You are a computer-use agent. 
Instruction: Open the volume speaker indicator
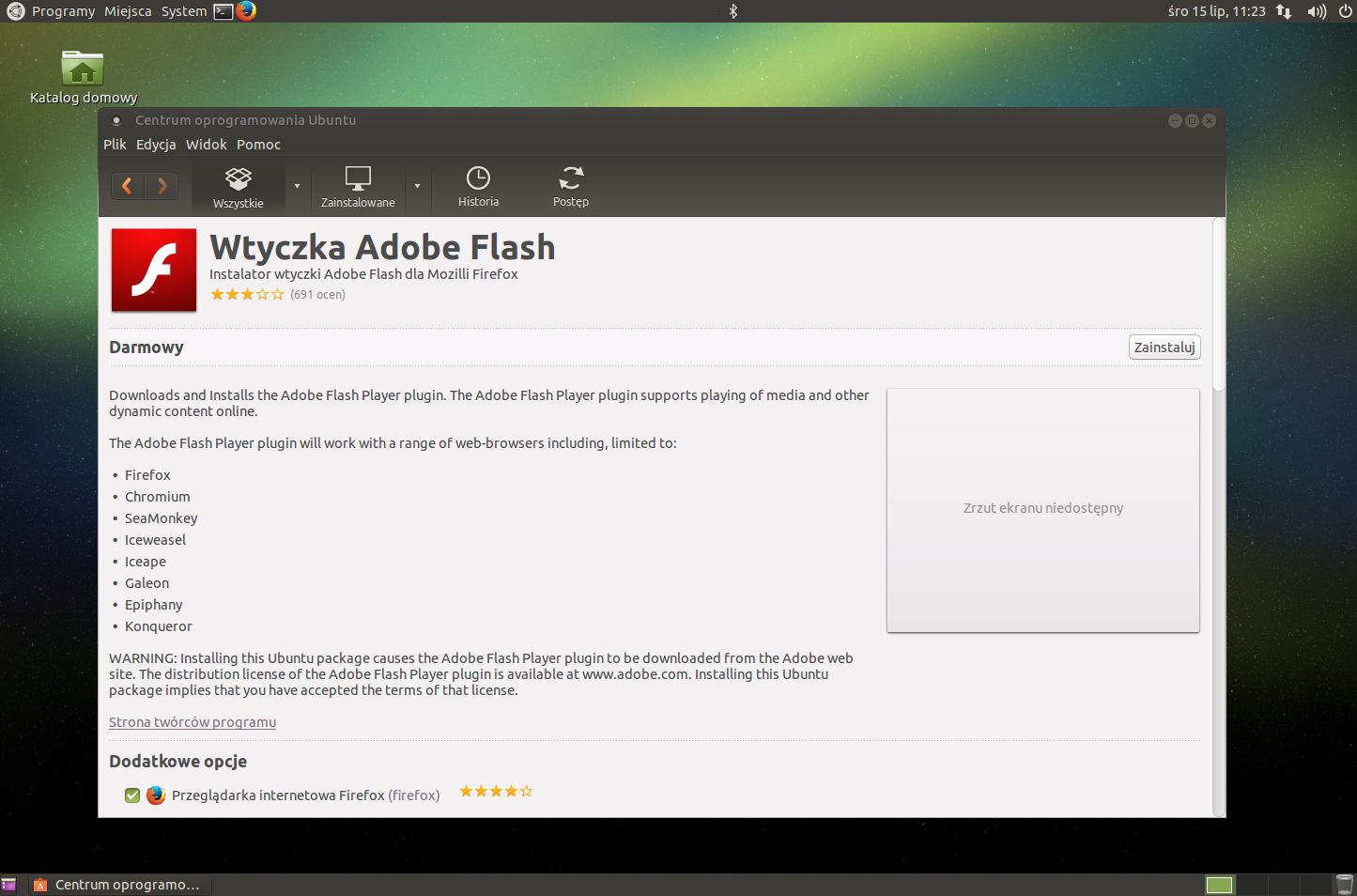coord(1317,11)
